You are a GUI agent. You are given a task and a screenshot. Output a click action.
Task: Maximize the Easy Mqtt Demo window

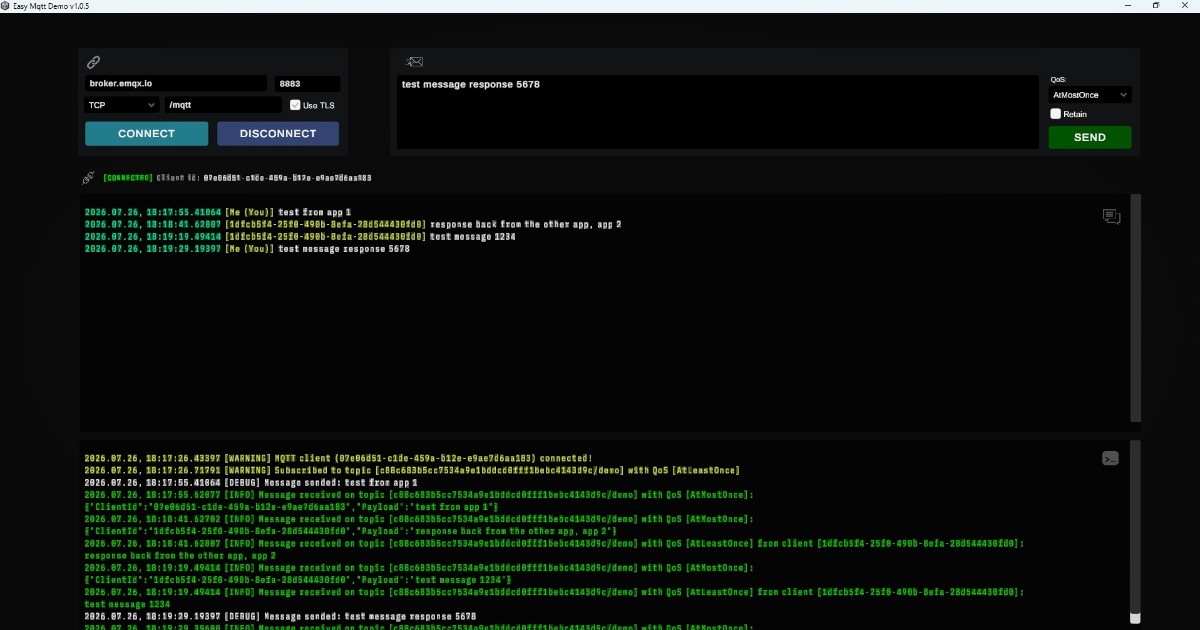point(1156,5)
